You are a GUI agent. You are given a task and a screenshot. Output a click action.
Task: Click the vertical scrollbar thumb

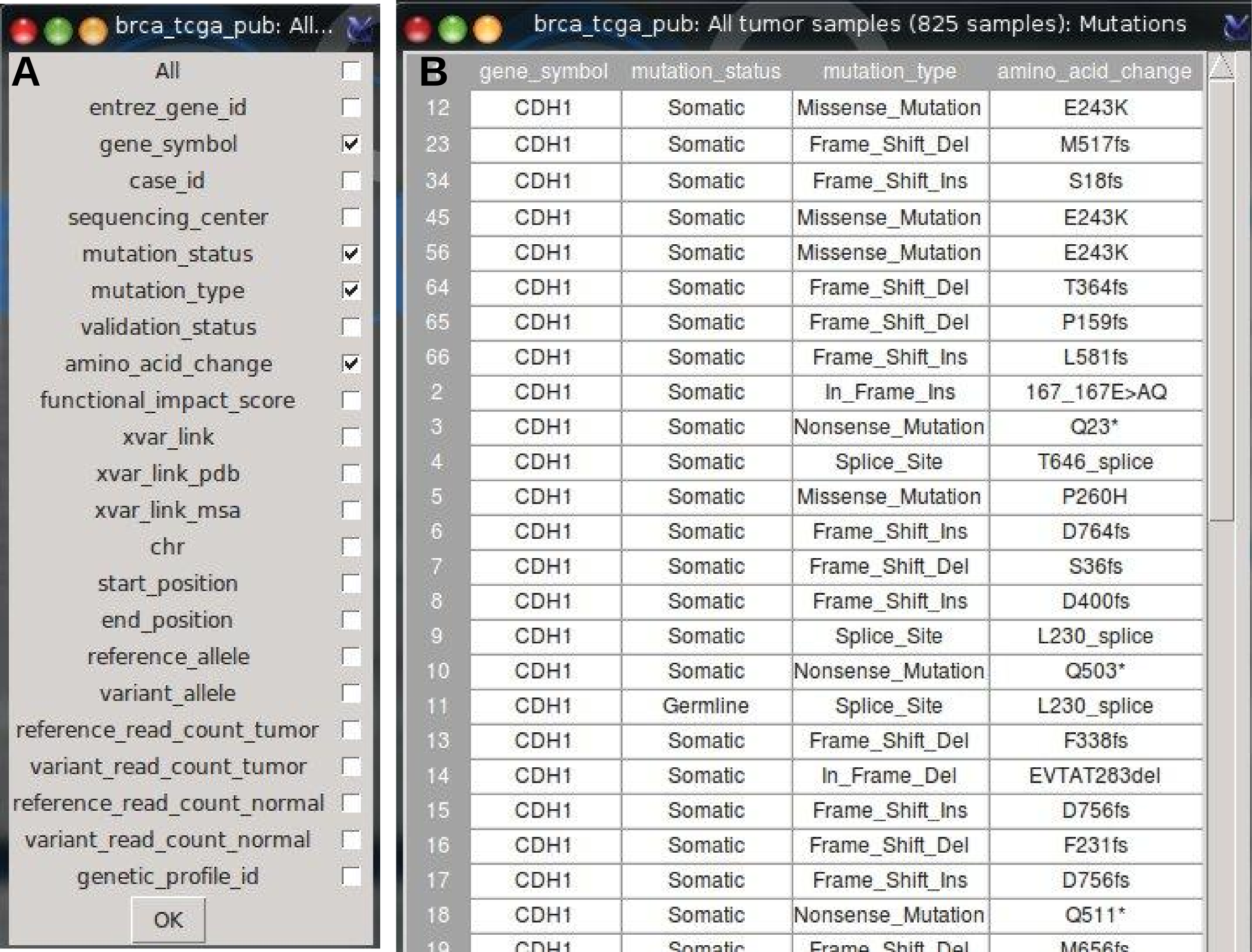pos(1222,300)
